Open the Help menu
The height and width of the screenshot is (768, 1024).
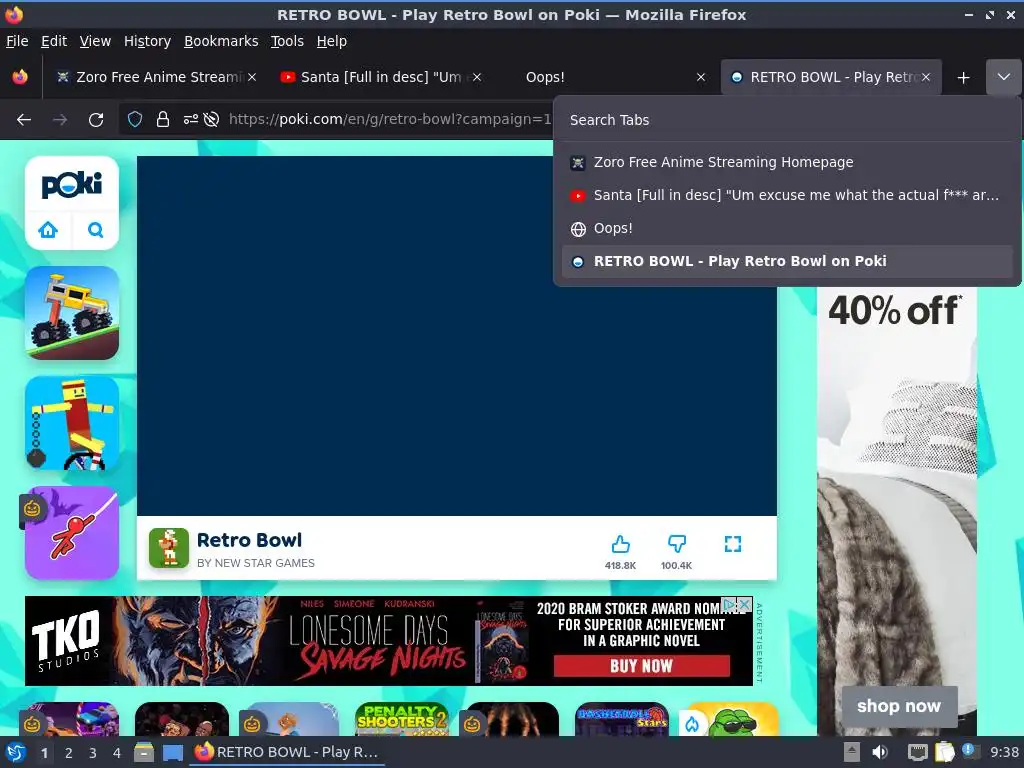click(332, 41)
